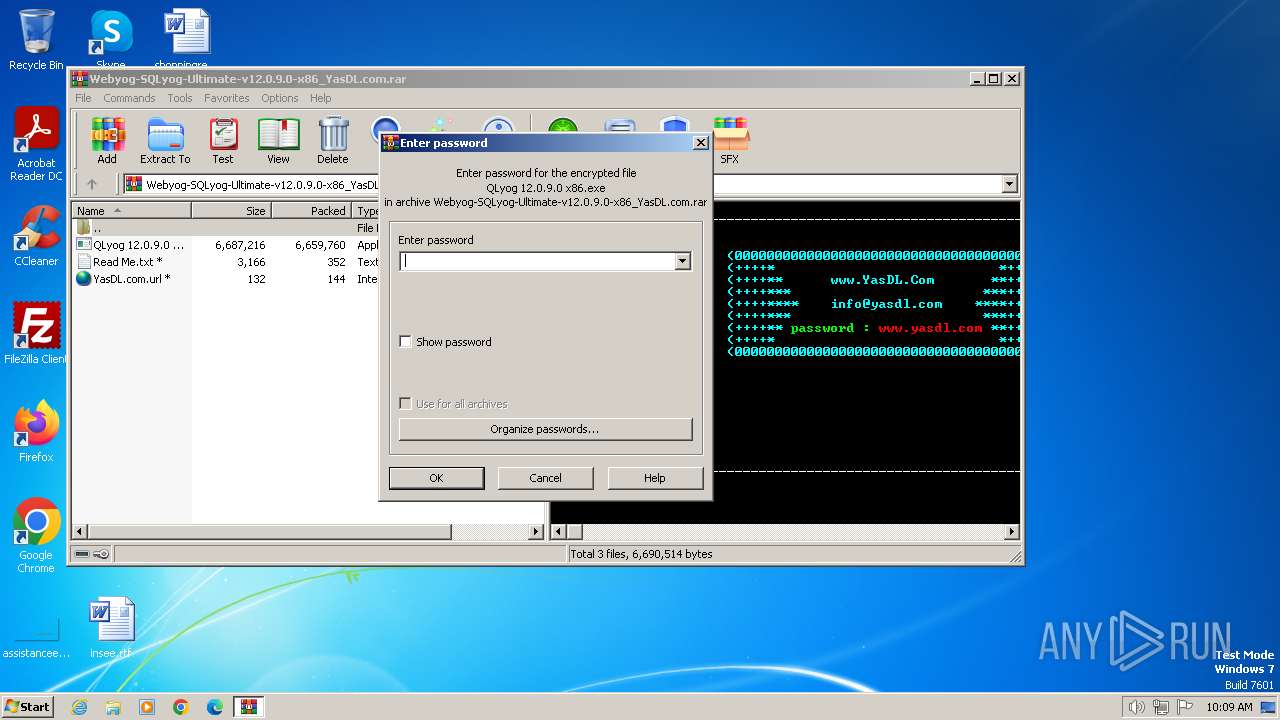Click the drive icon in WinRAR status bar
1280x720 pixels.
point(81,554)
